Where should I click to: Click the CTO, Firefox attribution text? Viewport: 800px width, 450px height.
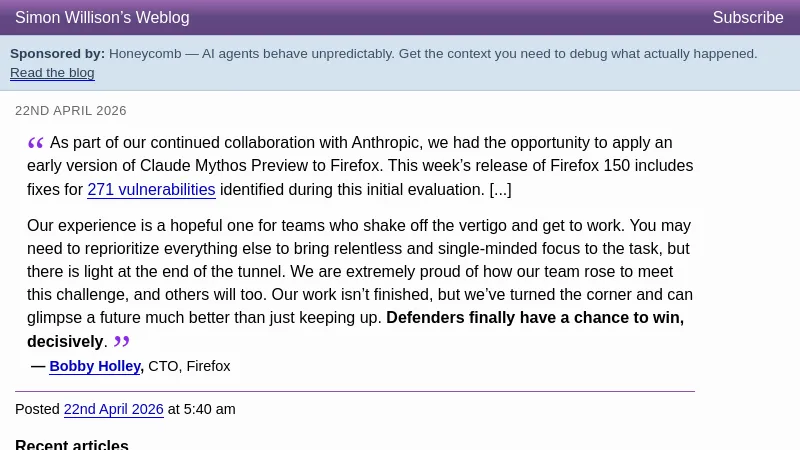click(x=189, y=367)
